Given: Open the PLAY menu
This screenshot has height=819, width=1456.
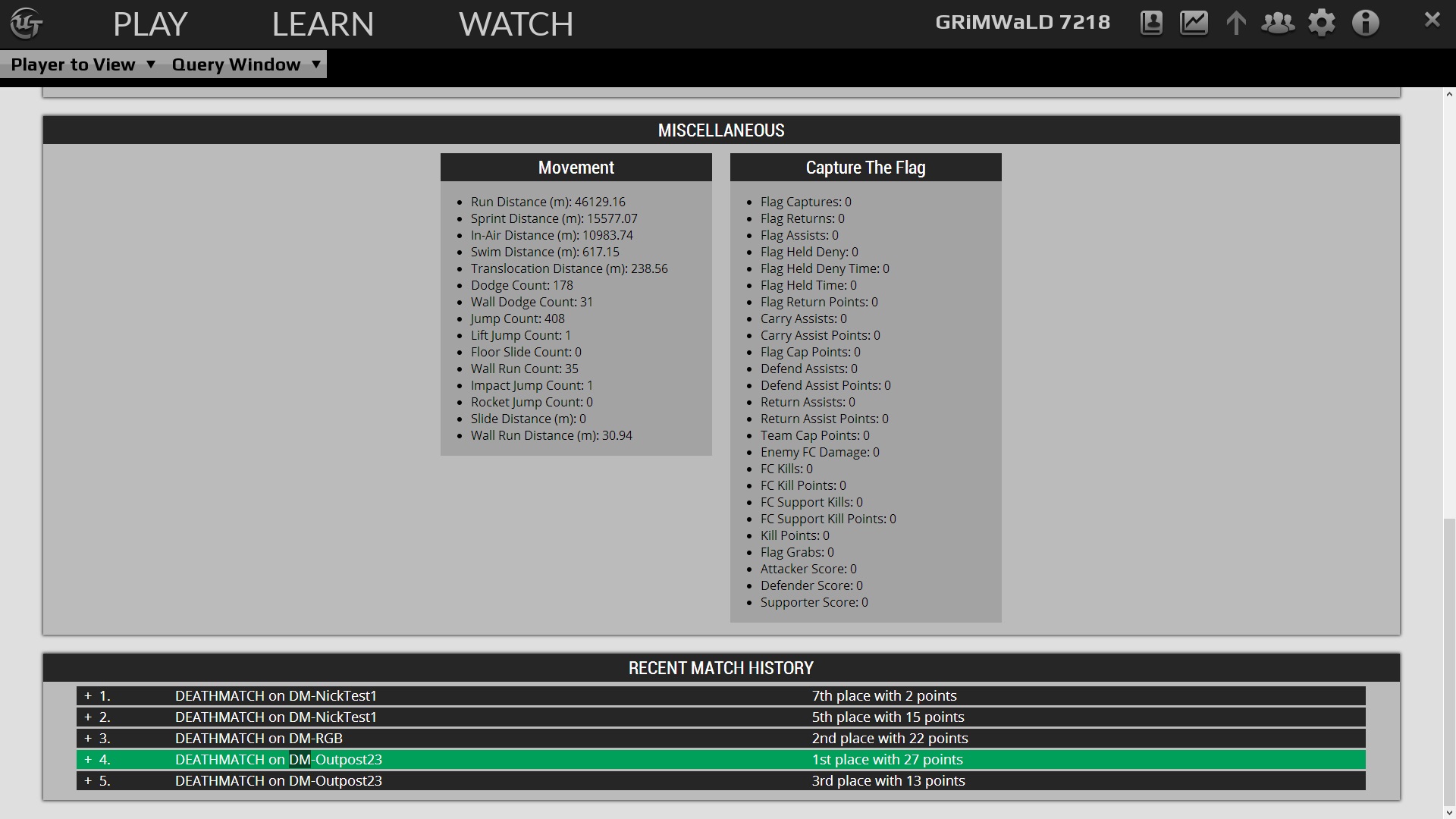Looking at the screenshot, I should pyautogui.click(x=150, y=24).
